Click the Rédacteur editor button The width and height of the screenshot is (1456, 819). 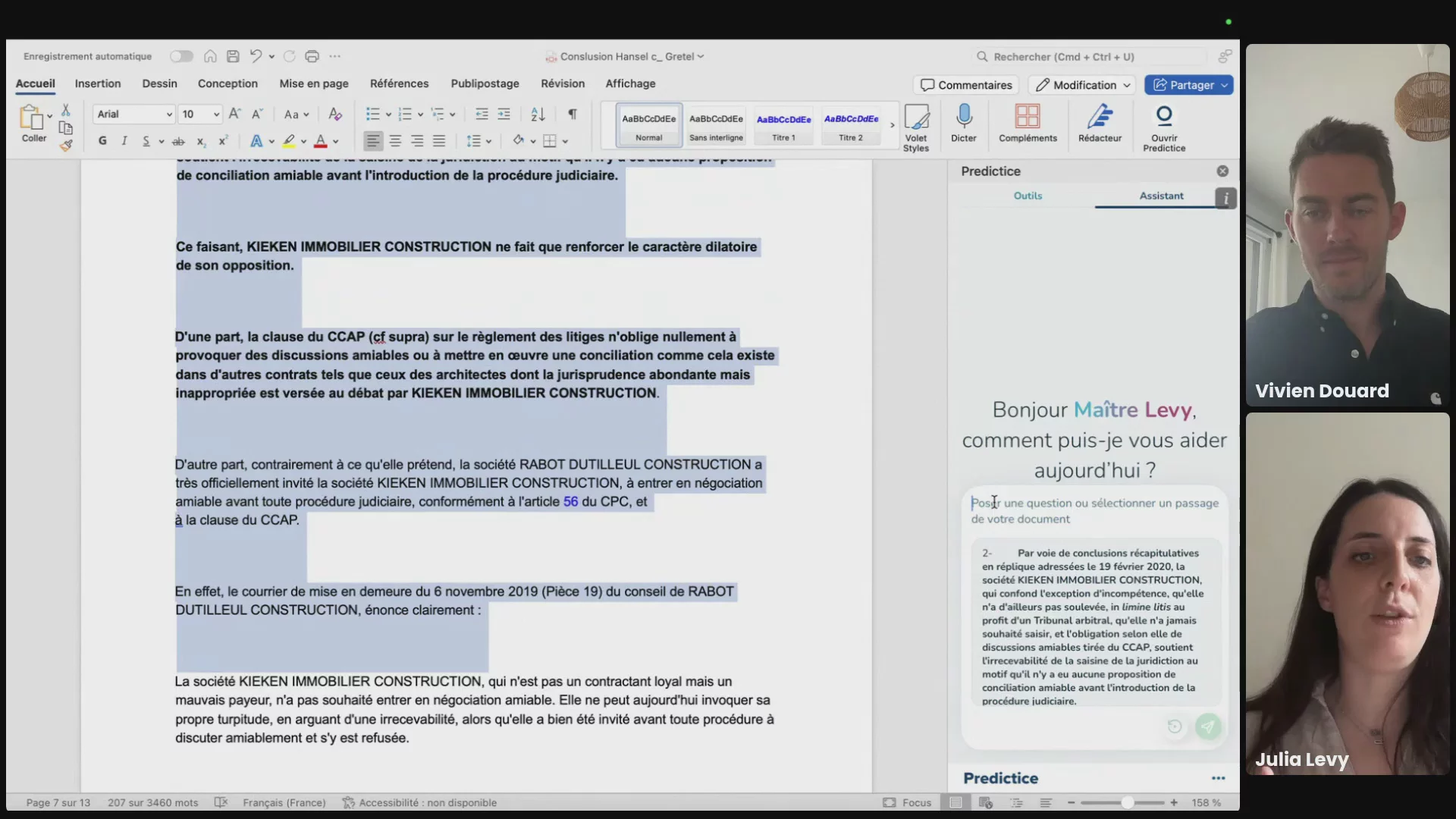click(x=1100, y=124)
